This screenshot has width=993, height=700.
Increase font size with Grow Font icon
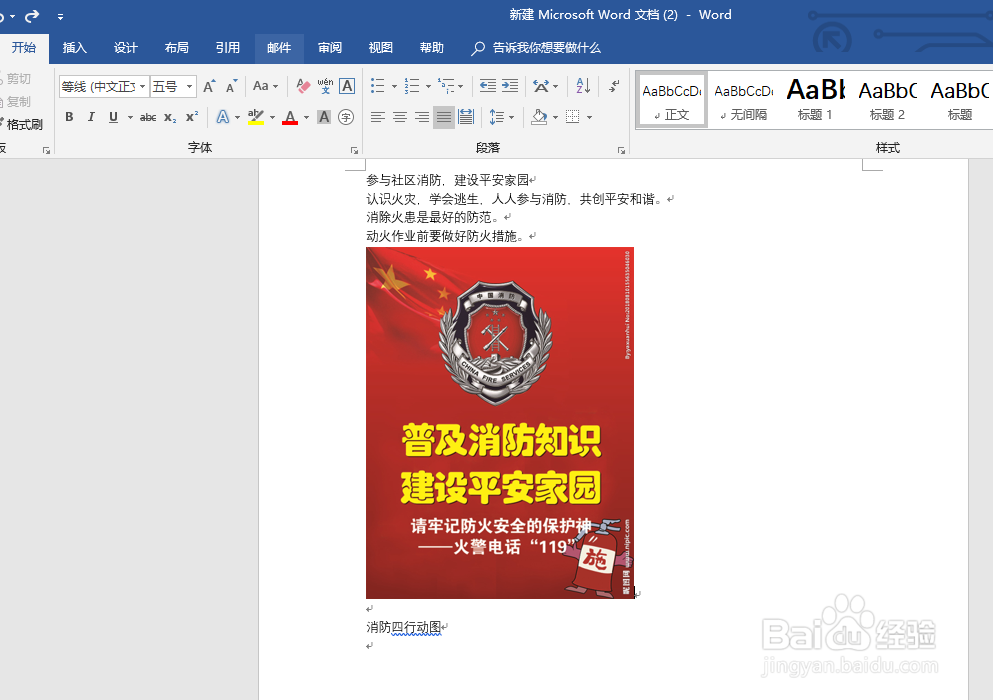click(x=209, y=86)
